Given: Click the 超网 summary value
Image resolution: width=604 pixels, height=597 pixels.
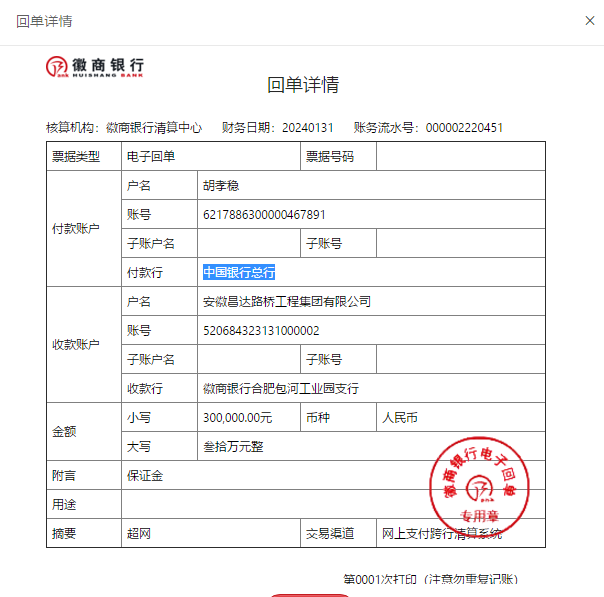Looking at the screenshot, I should [x=138, y=534].
